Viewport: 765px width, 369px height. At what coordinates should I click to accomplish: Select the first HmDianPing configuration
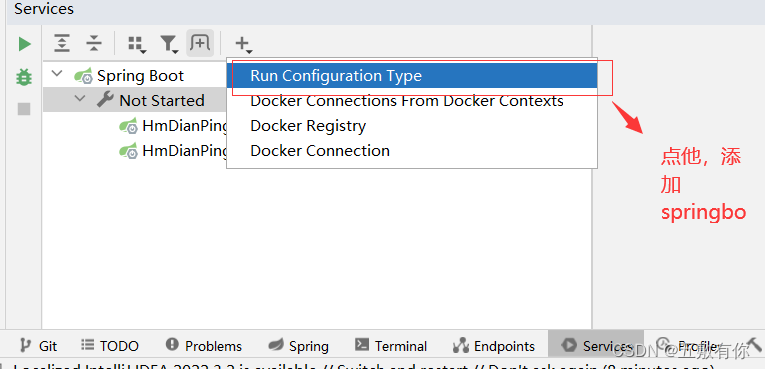point(174,126)
